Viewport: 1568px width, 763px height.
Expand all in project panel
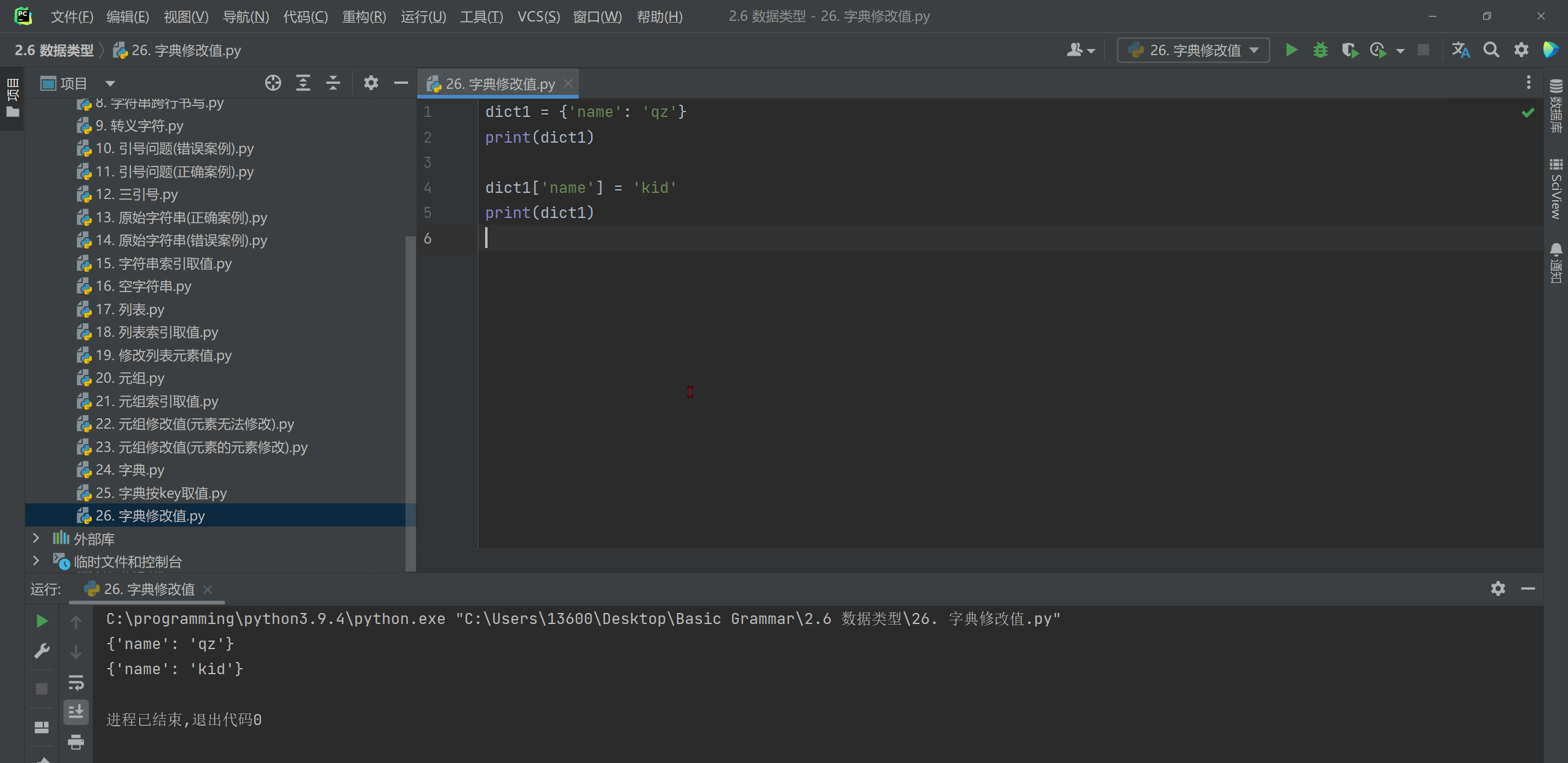tap(303, 83)
